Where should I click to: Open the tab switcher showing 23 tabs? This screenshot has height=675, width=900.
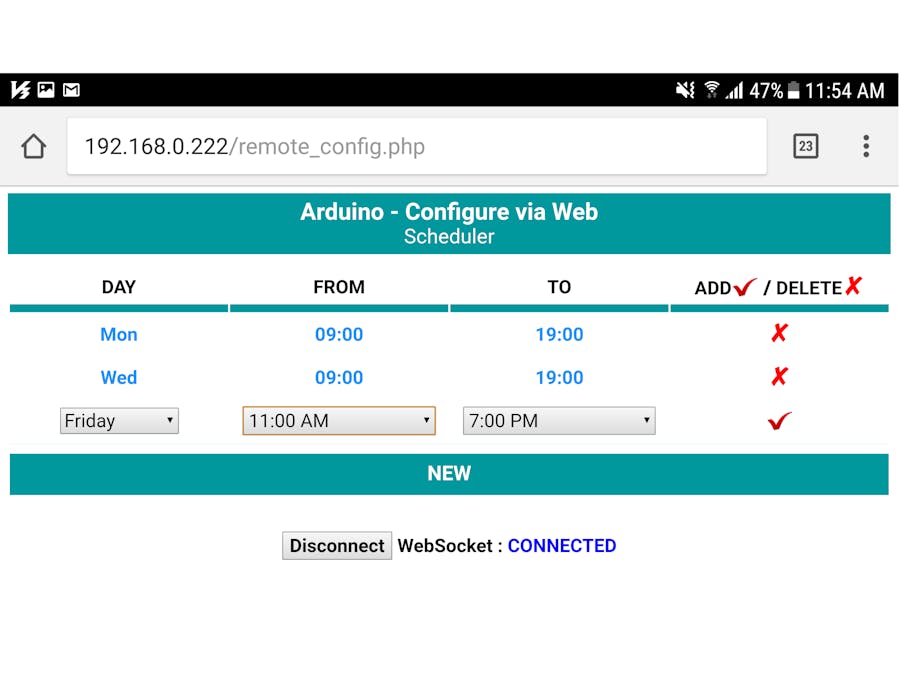click(x=805, y=147)
